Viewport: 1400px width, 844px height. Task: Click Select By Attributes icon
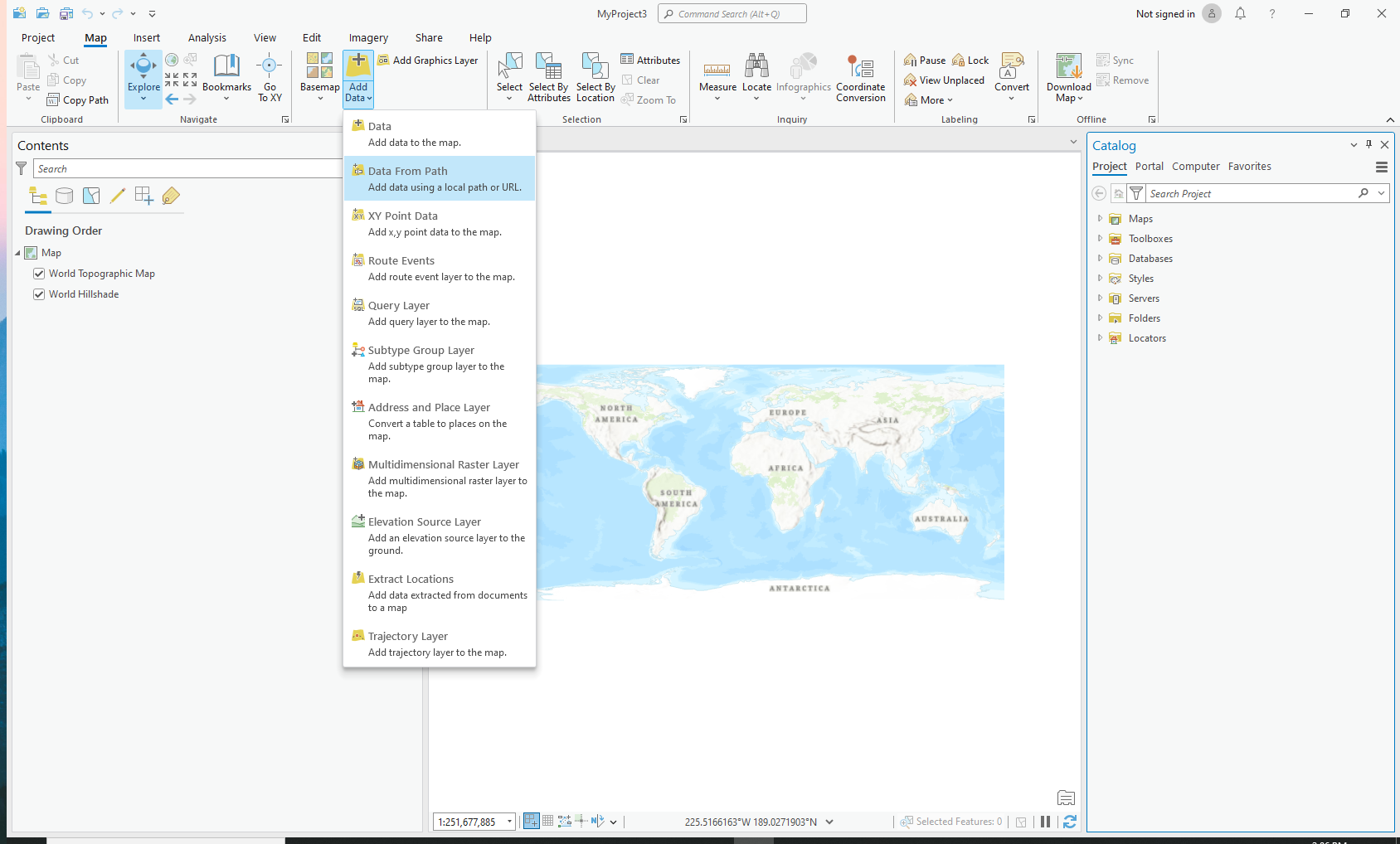point(548,66)
